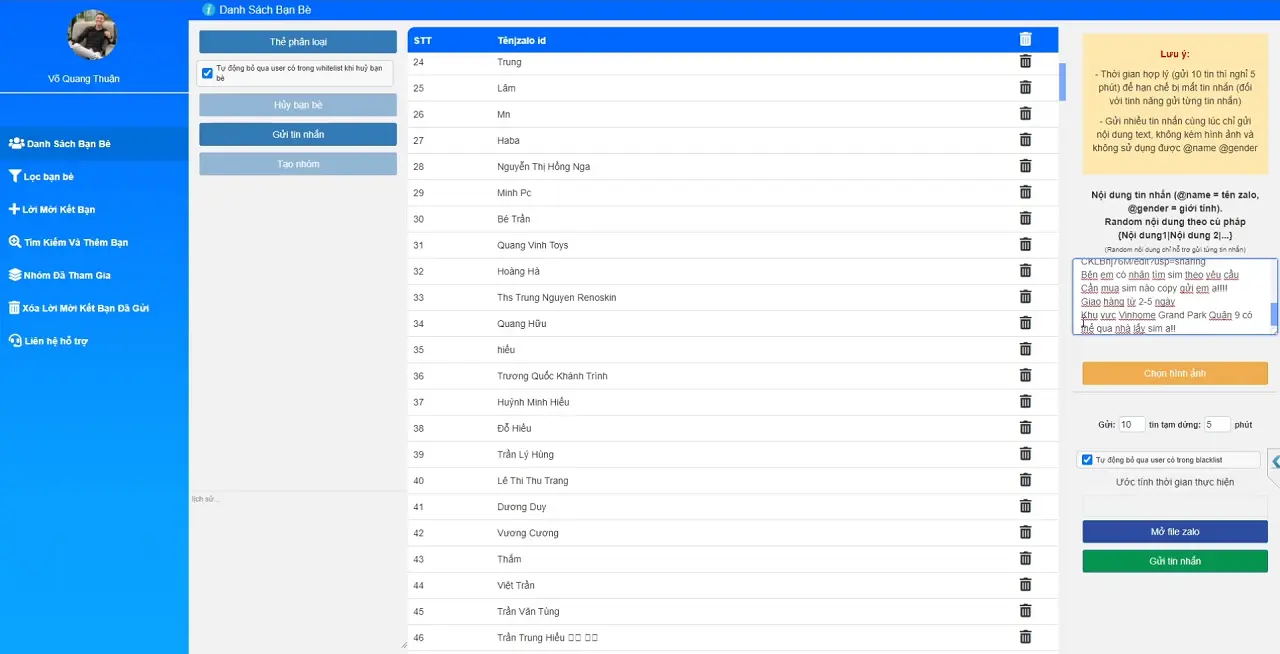Remove Hoàng Hà via trash icon
Viewport: 1280px width, 654px height.
[x=1025, y=271]
